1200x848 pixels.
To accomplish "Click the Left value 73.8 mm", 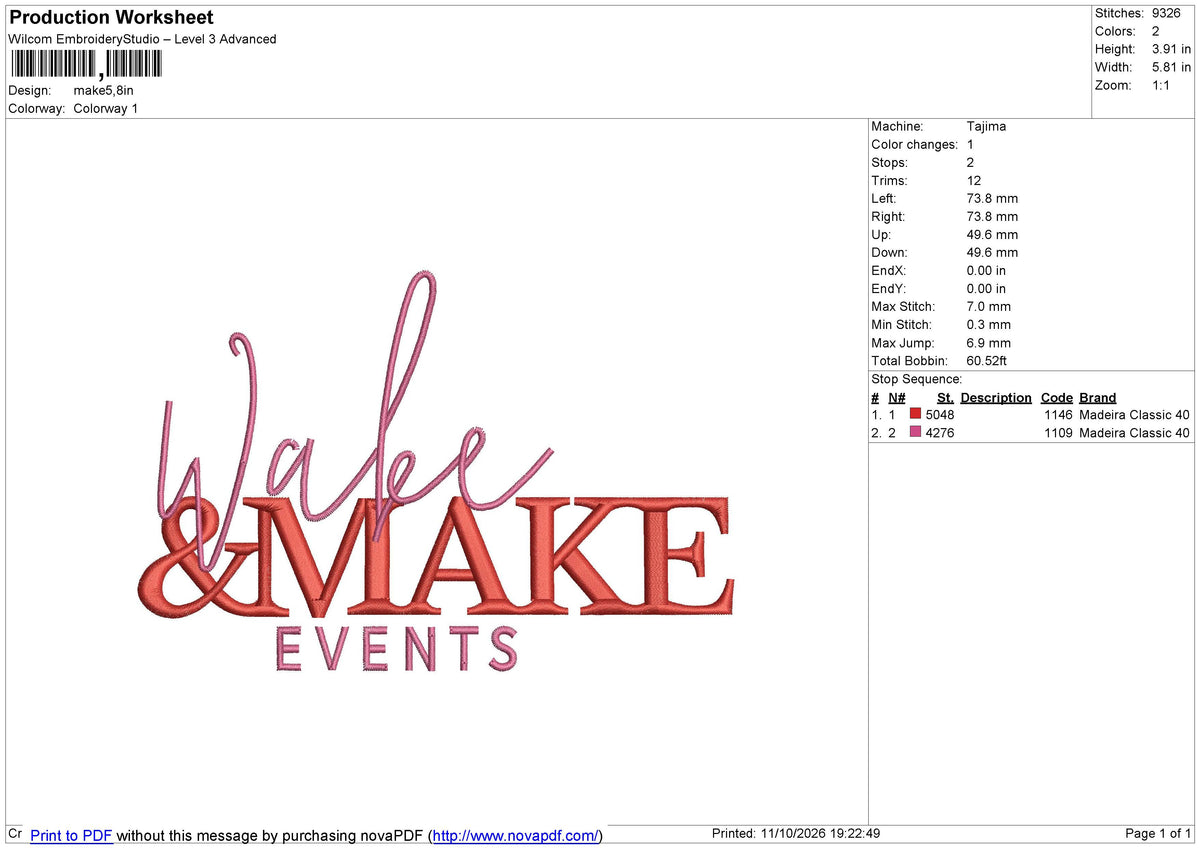I will coord(993,199).
